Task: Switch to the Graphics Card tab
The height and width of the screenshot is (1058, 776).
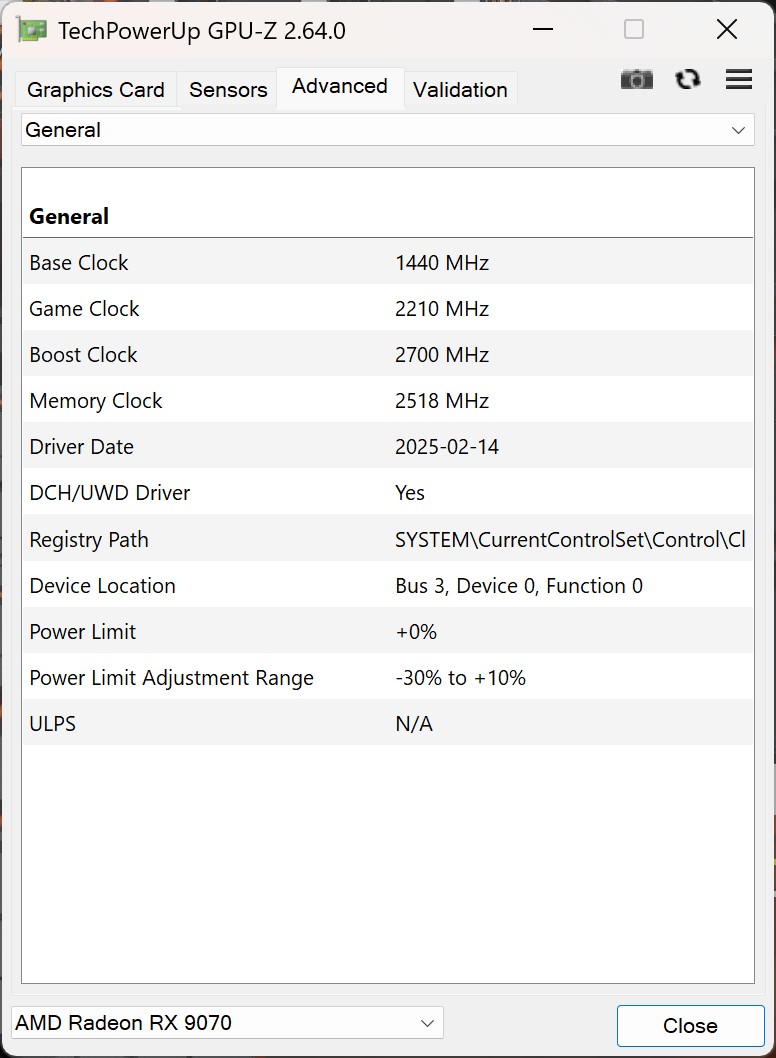Action: (x=96, y=90)
